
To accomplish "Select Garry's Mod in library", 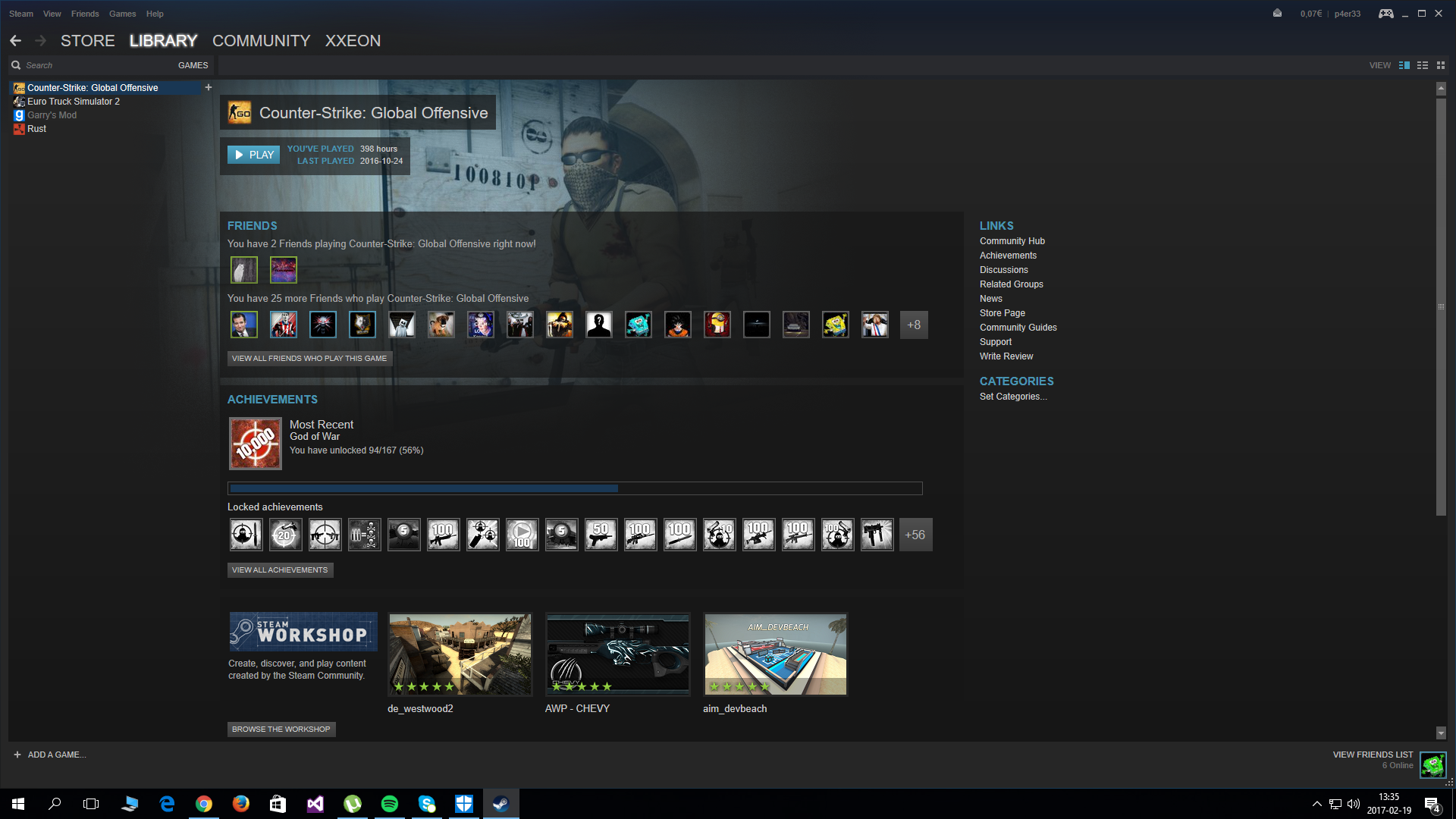I will (52, 115).
